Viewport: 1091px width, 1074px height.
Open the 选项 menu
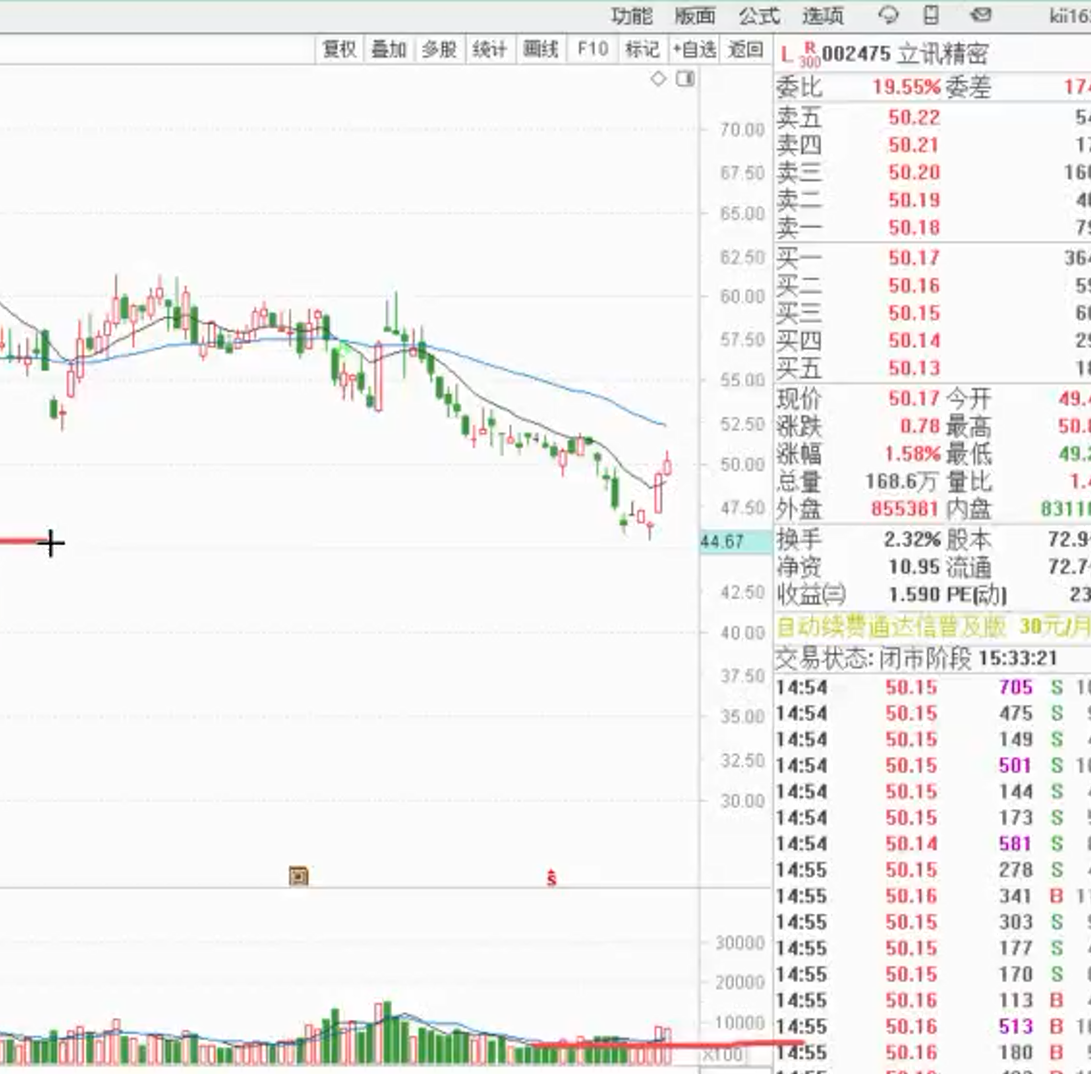[x=823, y=16]
